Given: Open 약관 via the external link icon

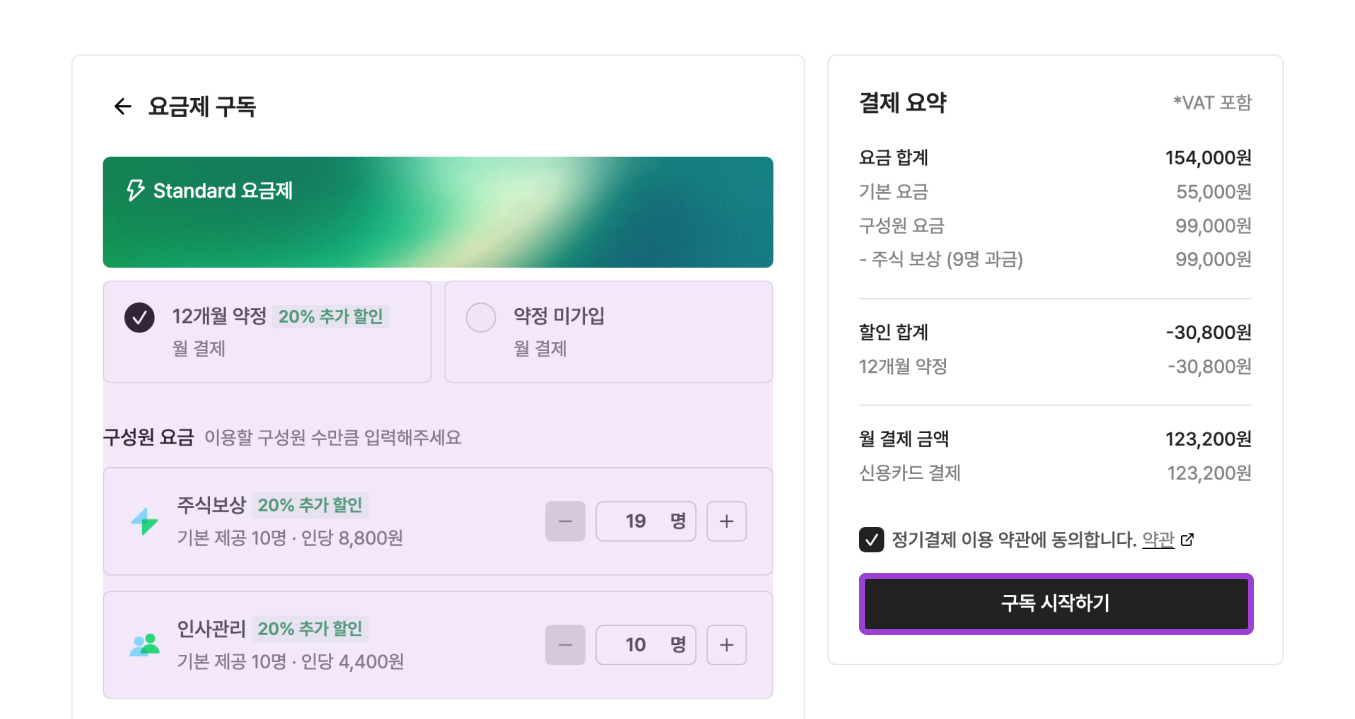Looking at the screenshot, I should point(1187,539).
